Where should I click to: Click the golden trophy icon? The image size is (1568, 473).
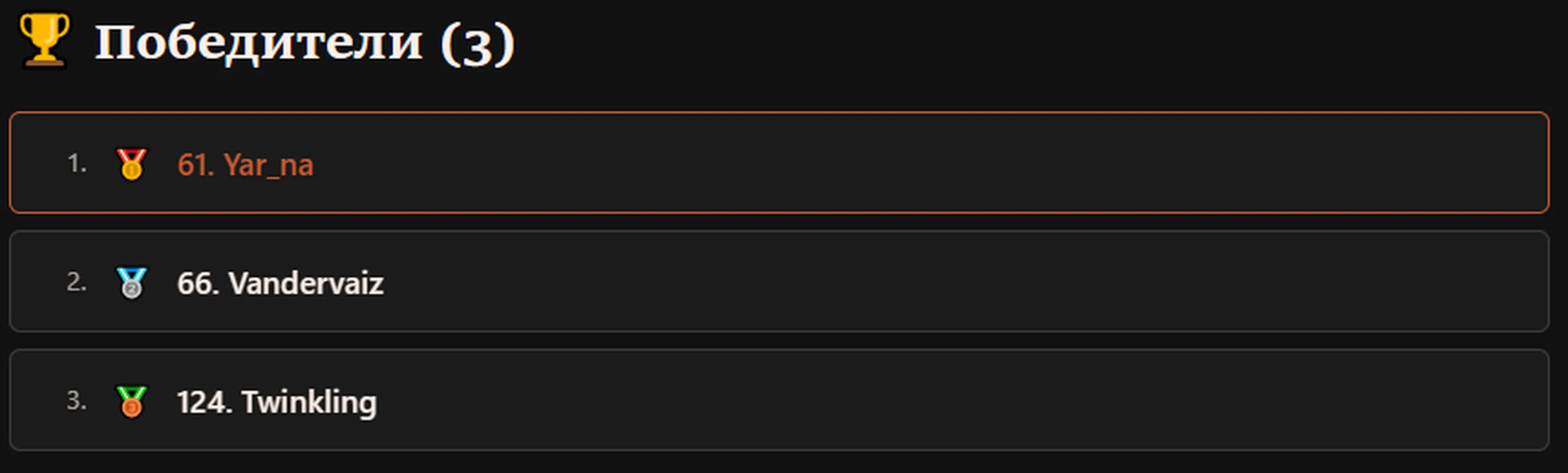pos(45,40)
